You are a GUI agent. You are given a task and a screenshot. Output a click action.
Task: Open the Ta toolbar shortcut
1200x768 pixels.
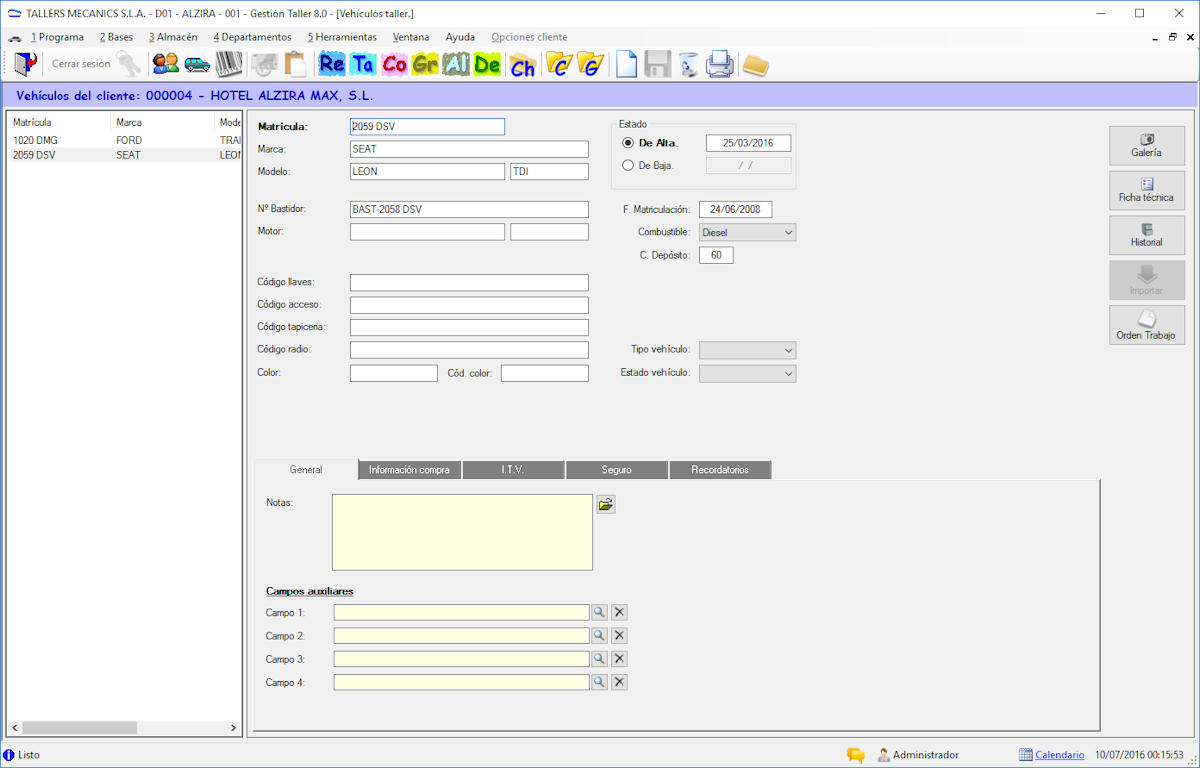363,65
